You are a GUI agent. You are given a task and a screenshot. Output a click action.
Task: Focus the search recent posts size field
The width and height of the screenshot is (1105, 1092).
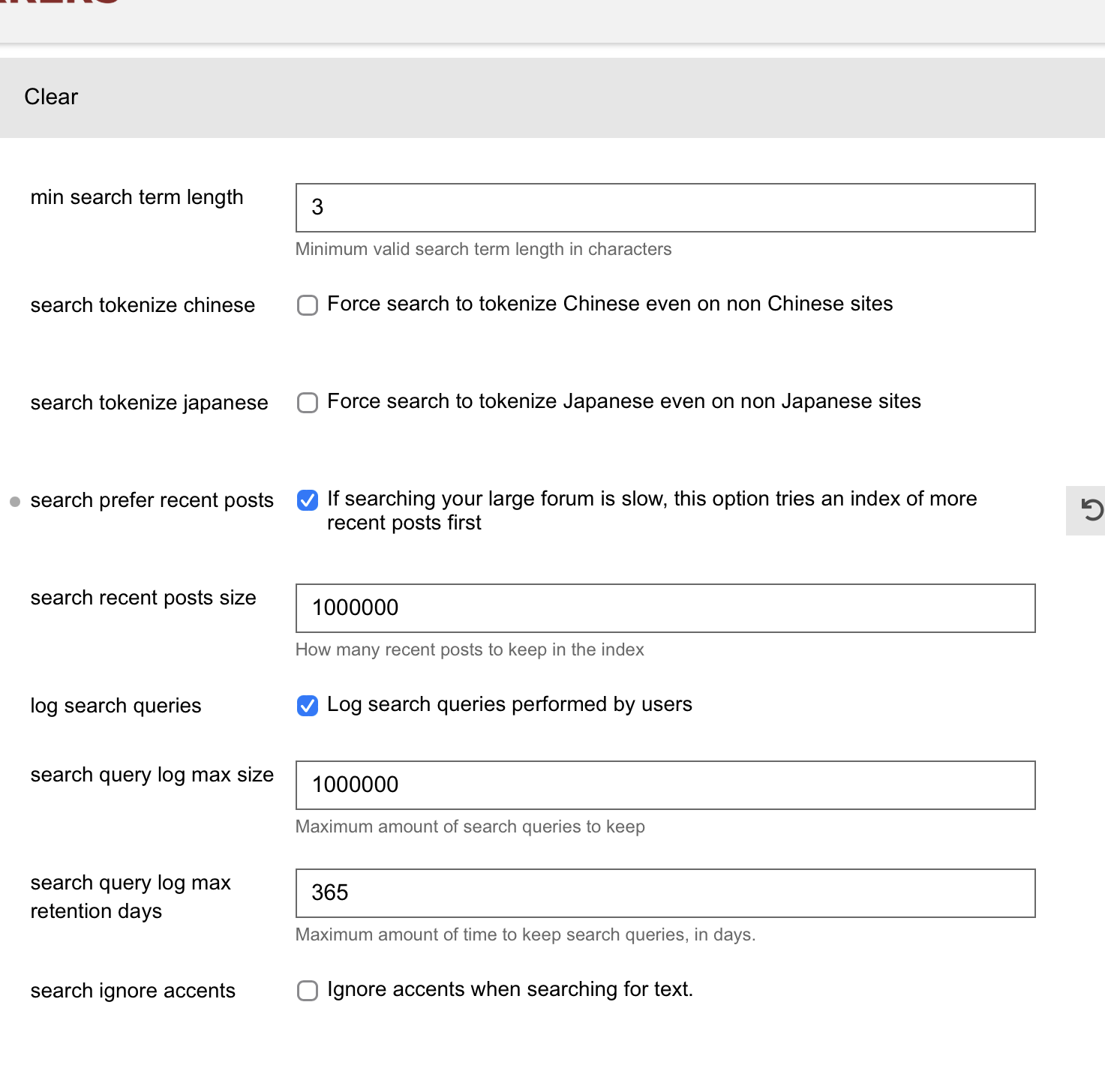click(x=665, y=608)
